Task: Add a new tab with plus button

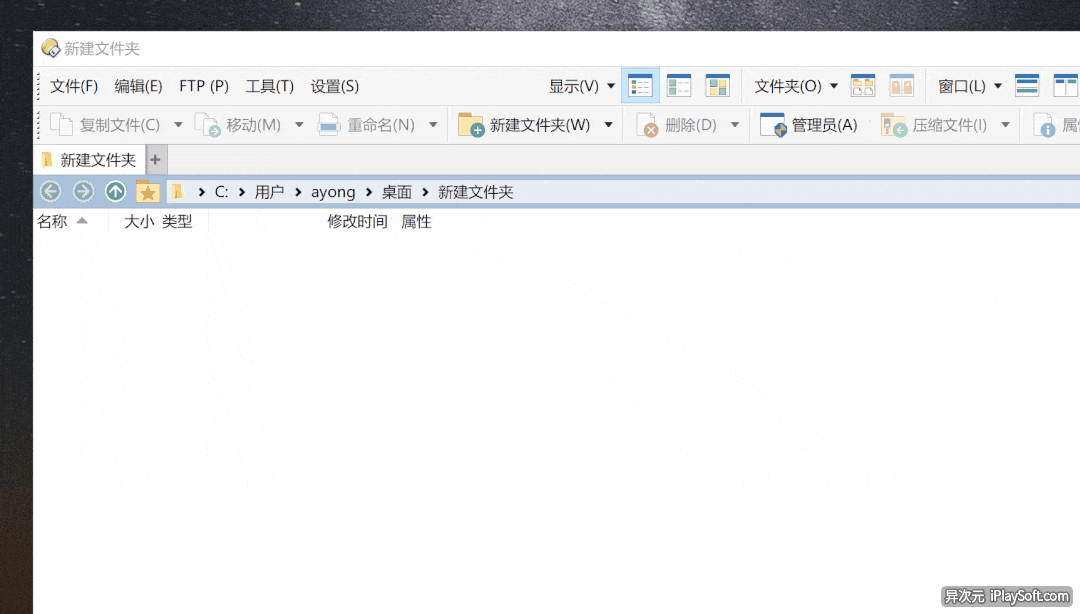Action: [x=155, y=160]
